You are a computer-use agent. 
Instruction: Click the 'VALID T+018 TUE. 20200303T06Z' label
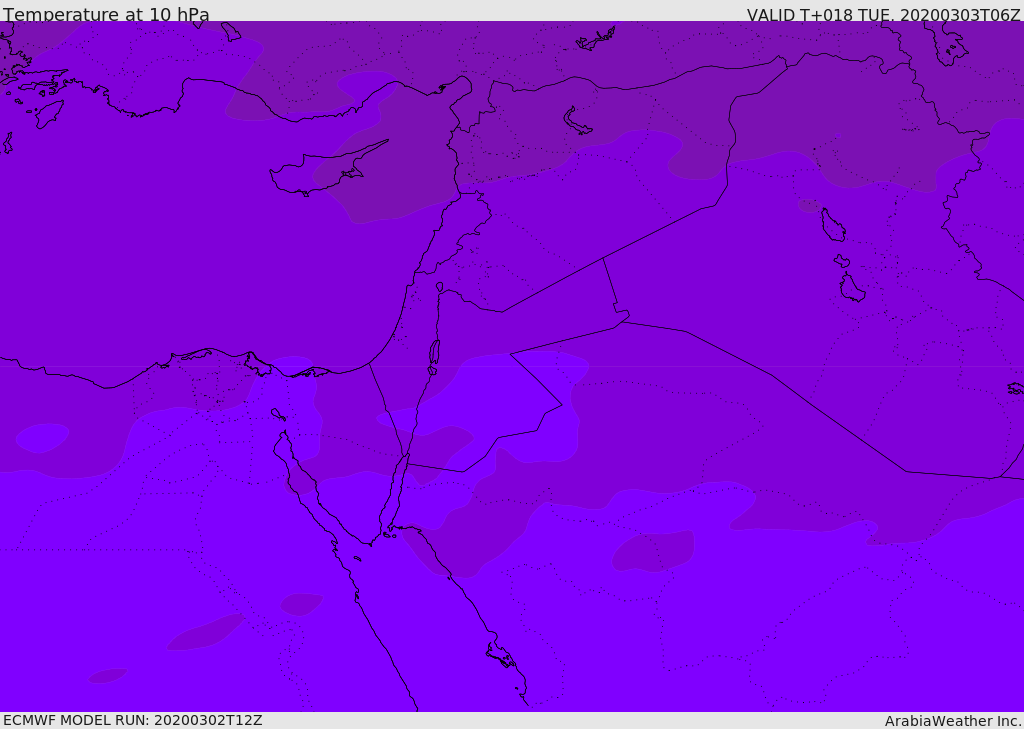884,14
